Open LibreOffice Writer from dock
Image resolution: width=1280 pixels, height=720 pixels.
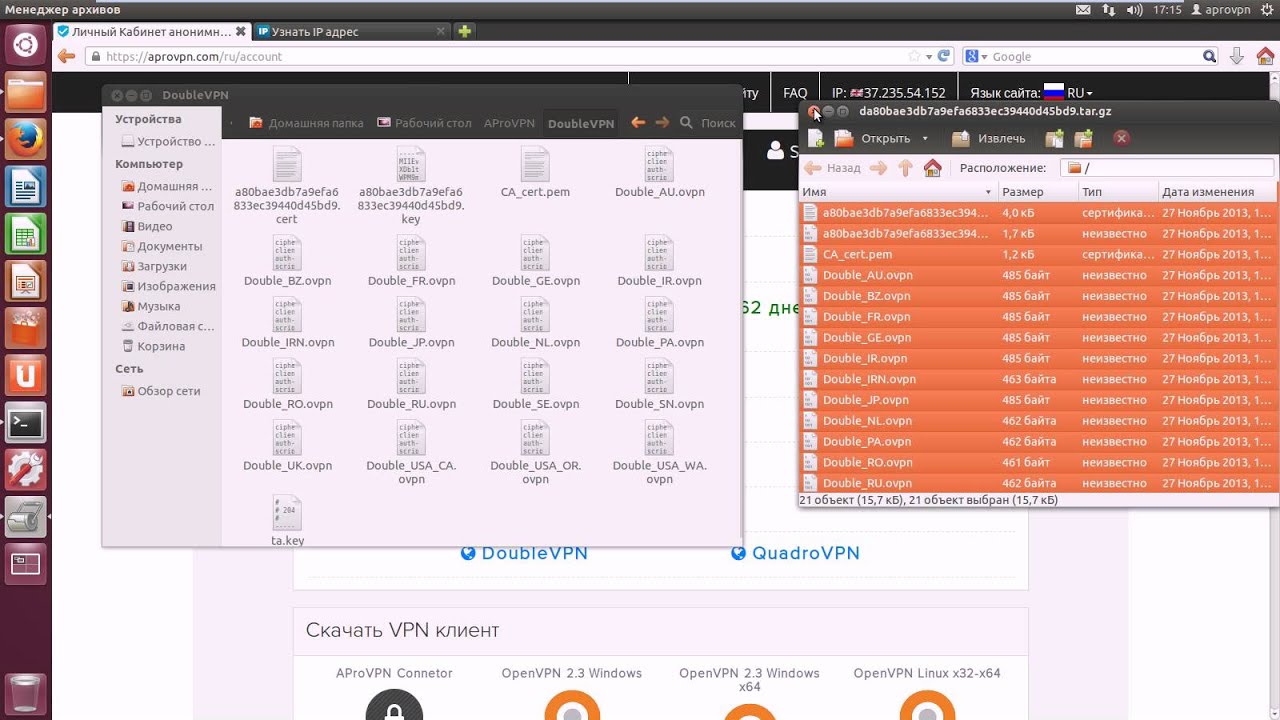click(x=25, y=187)
